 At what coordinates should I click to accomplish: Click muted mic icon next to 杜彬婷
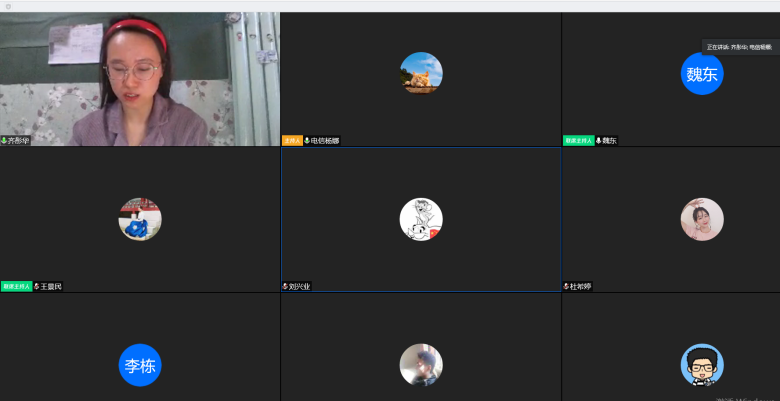point(566,286)
